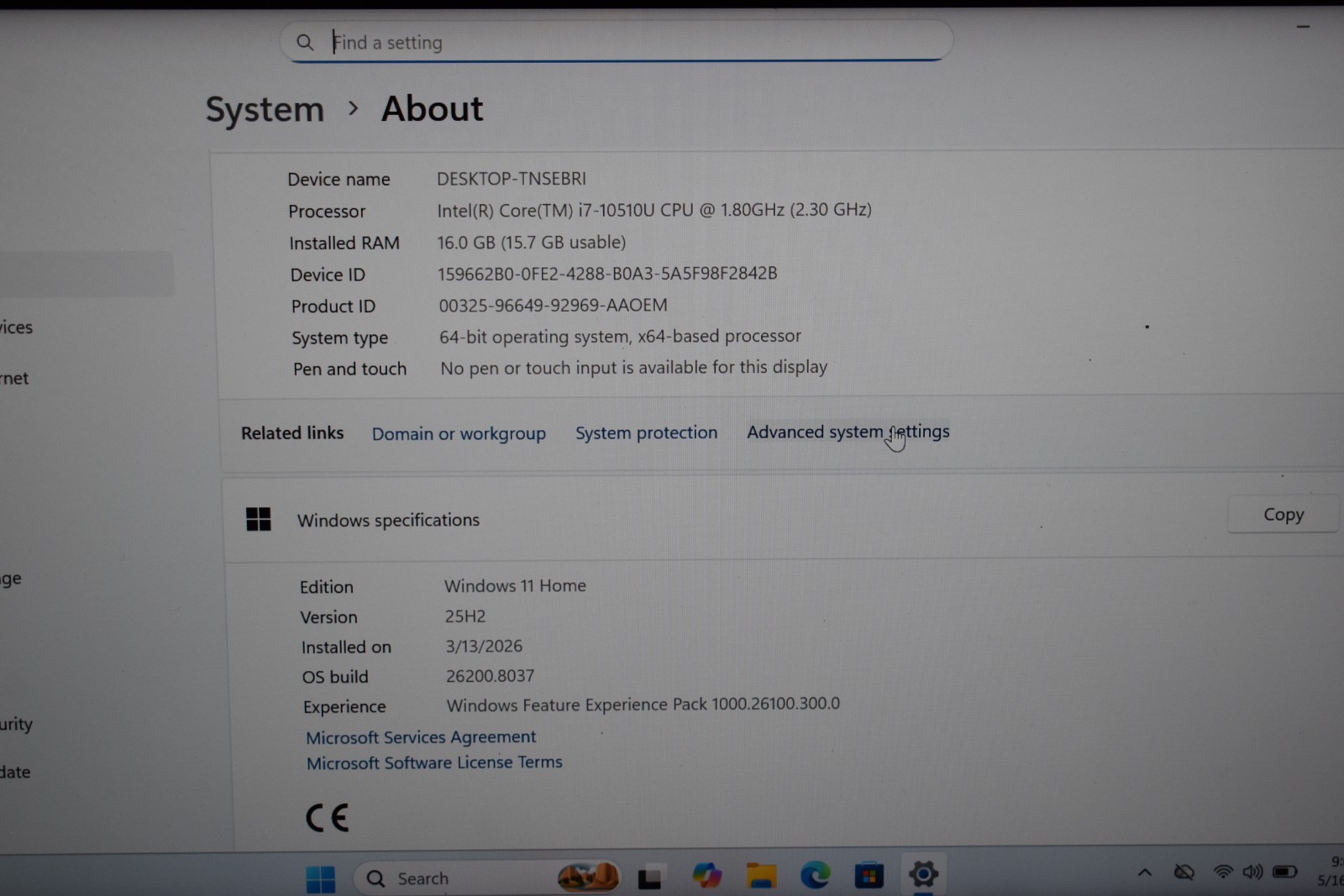Click the No pen or touch input text

coord(634,367)
